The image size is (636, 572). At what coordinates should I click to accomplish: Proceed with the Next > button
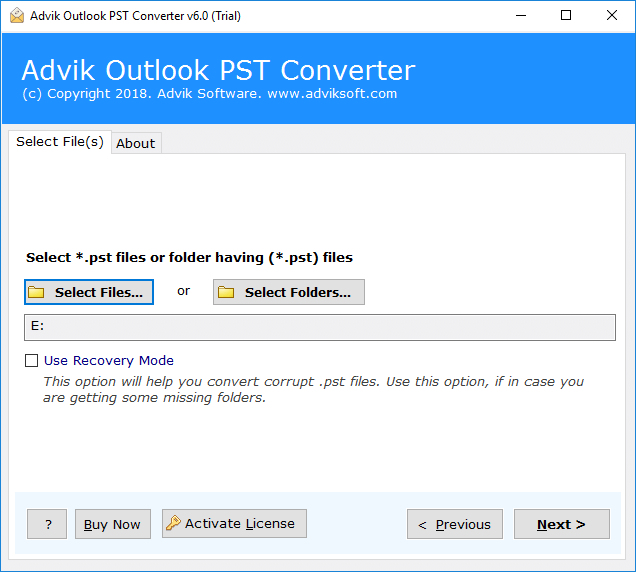coord(562,524)
